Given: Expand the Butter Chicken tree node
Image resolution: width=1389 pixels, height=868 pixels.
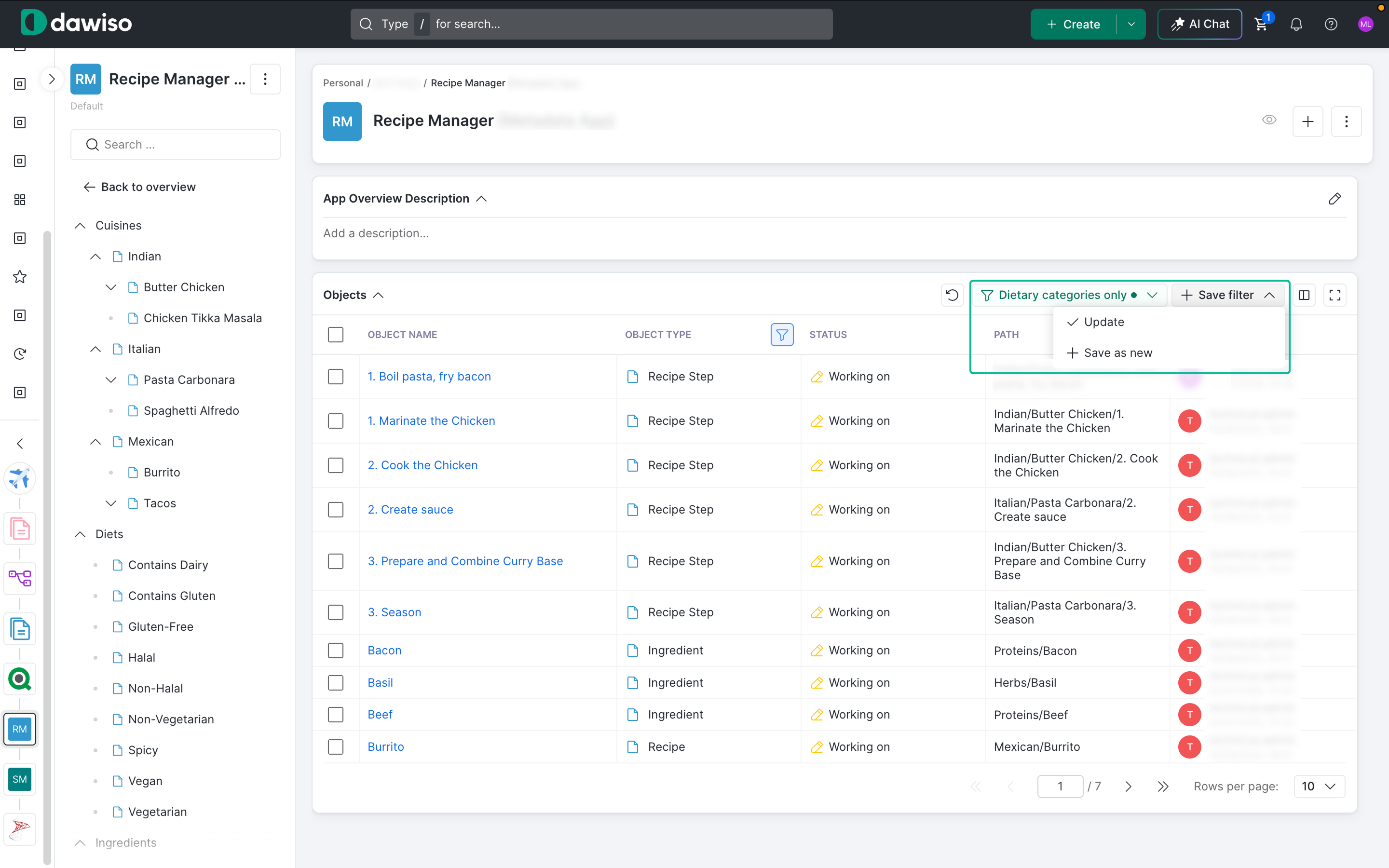Looking at the screenshot, I should (111, 287).
